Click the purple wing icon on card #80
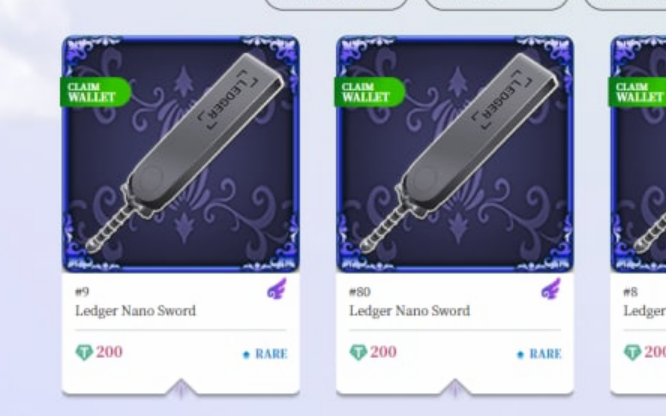The width and height of the screenshot is (667, 416). pyautogui.click(x=551, y=289)
